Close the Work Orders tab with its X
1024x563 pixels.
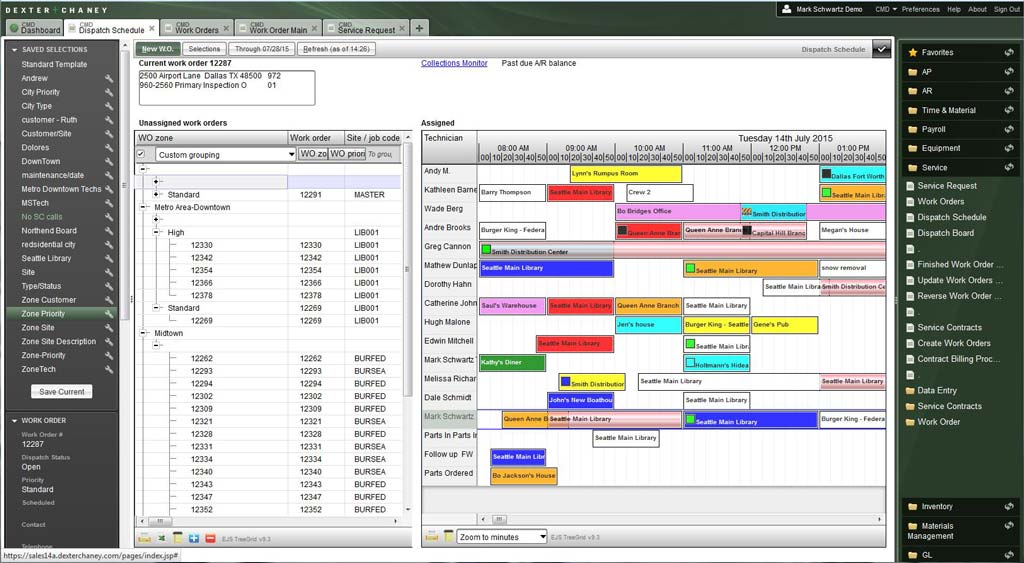pos(226,29)
